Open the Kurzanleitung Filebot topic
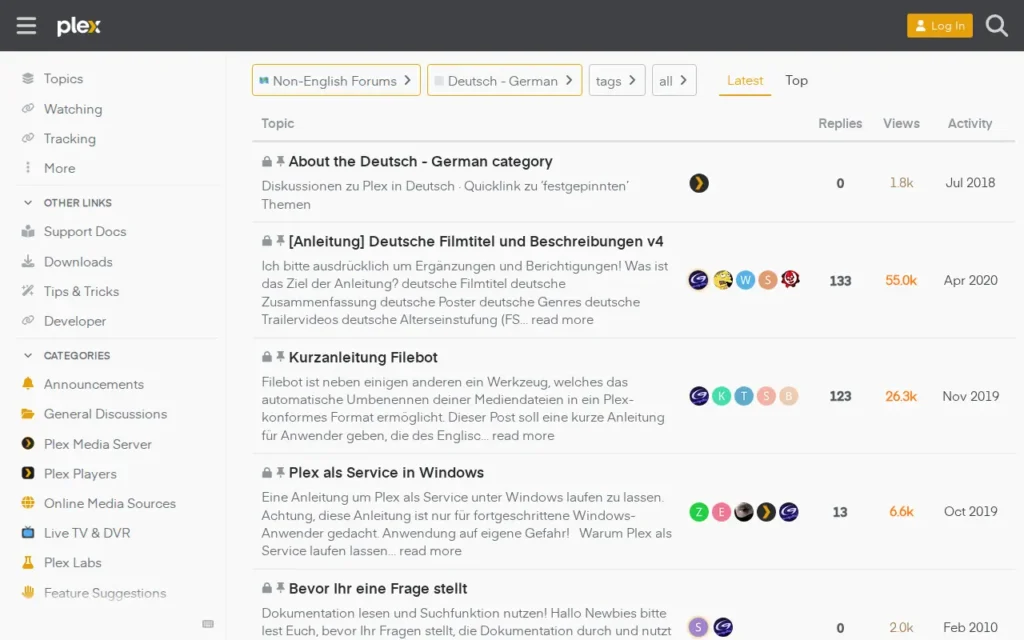The height and width of the screenshot is (640, 1024). 363,357
